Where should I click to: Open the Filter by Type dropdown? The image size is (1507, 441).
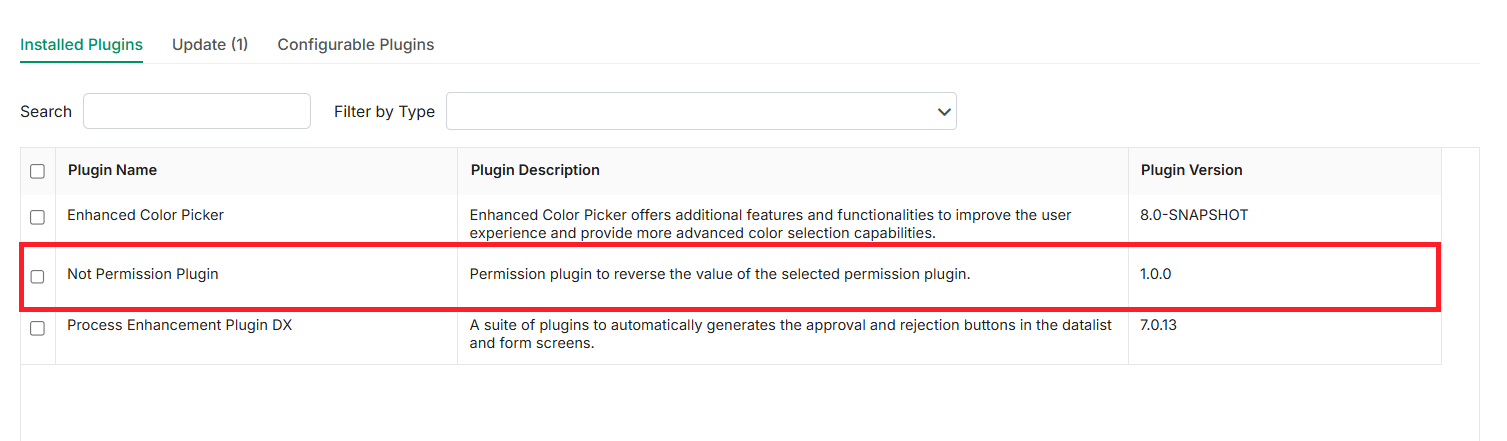pyautogui.click(x=701, y=111)
